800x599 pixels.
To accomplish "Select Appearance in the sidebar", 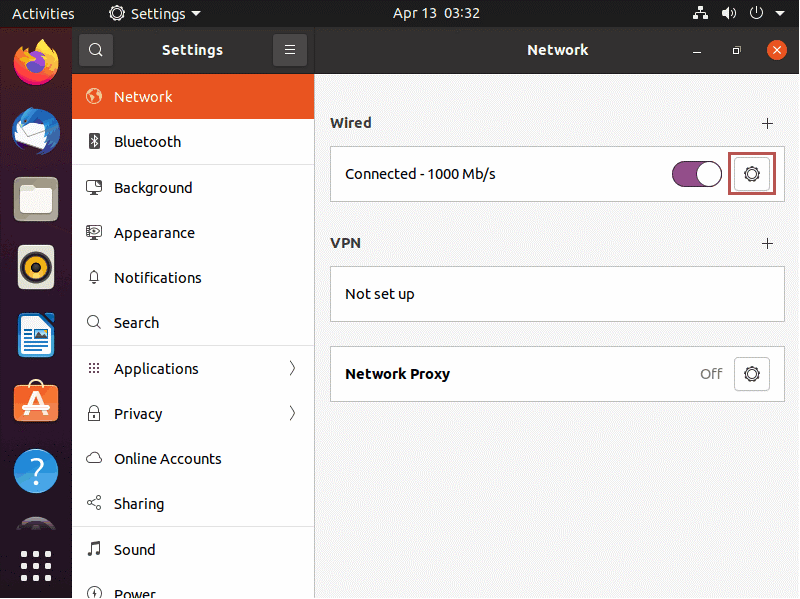I will pyautogui.click(x=193, y=233).
